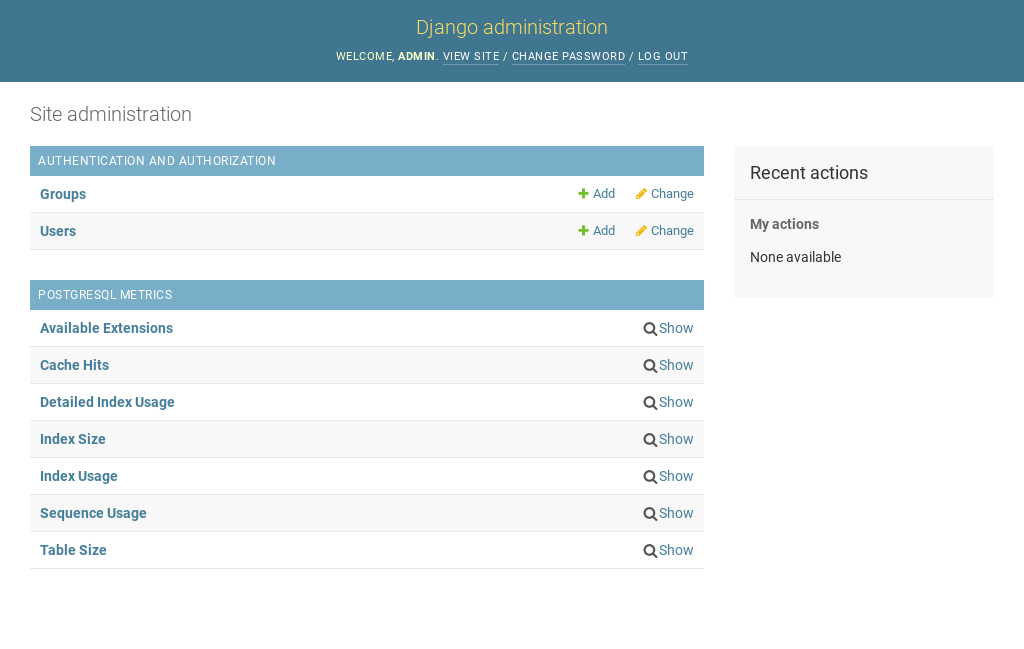Click magnifier icon beside Index Usage

click(x=650, y=477)
